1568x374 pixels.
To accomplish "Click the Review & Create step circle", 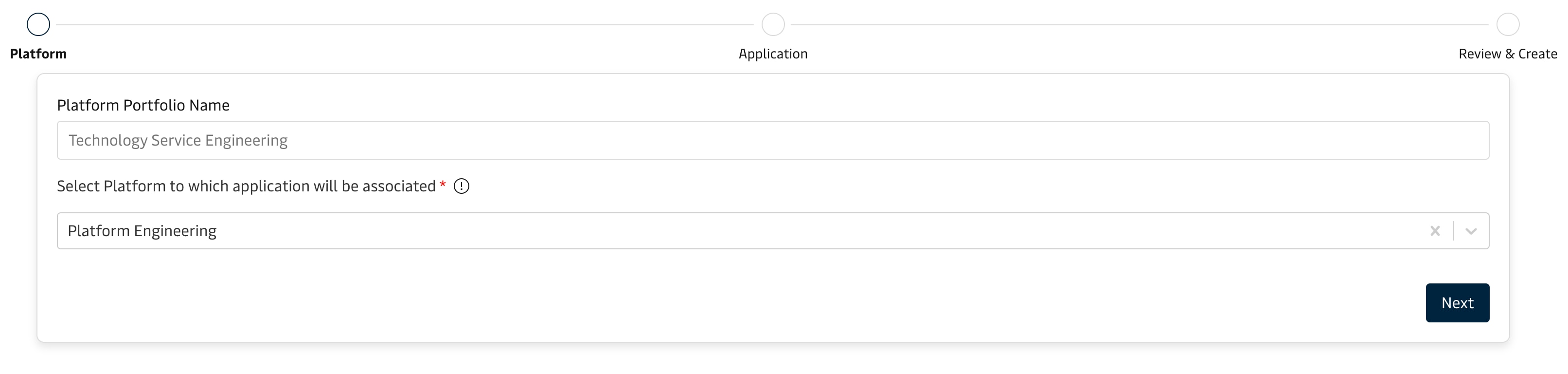I will [1508, 24].
